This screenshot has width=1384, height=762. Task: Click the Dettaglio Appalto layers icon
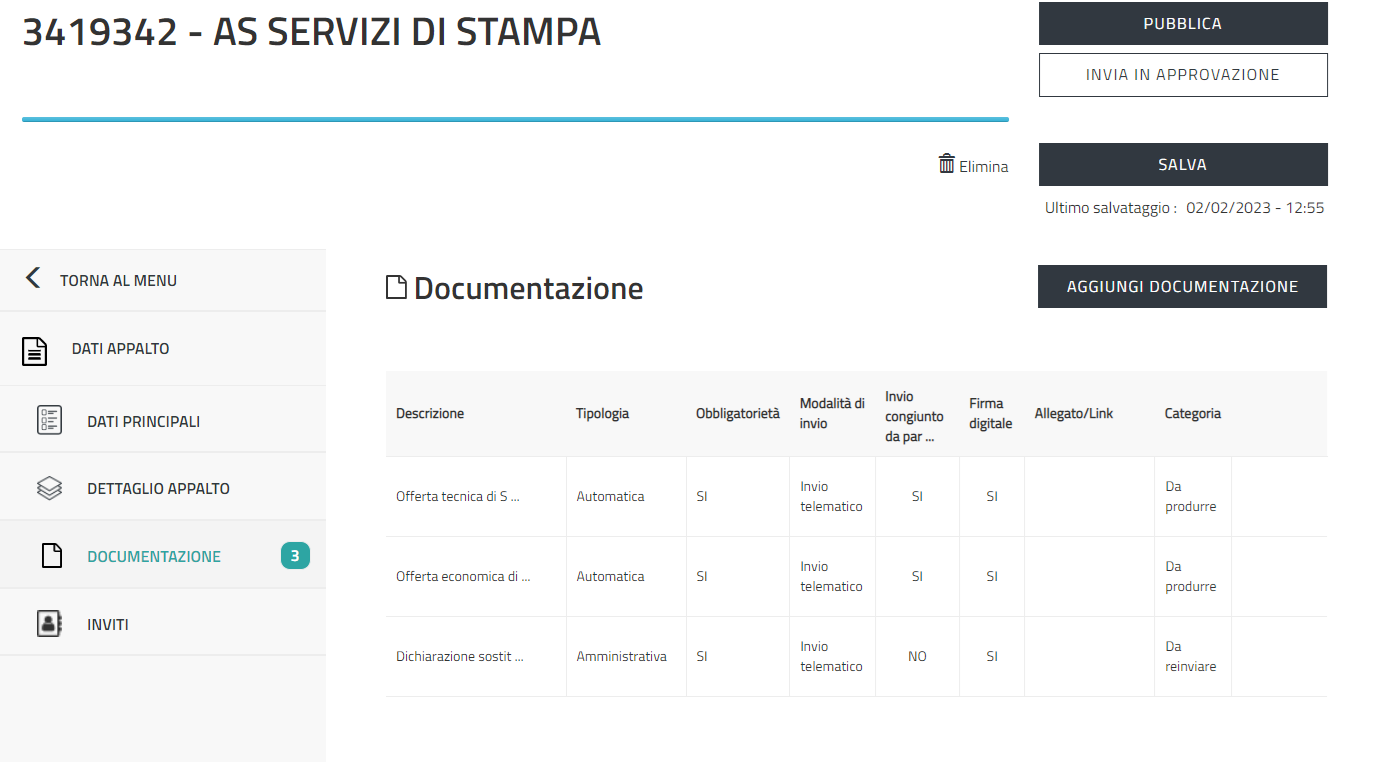tap(49, 489)
